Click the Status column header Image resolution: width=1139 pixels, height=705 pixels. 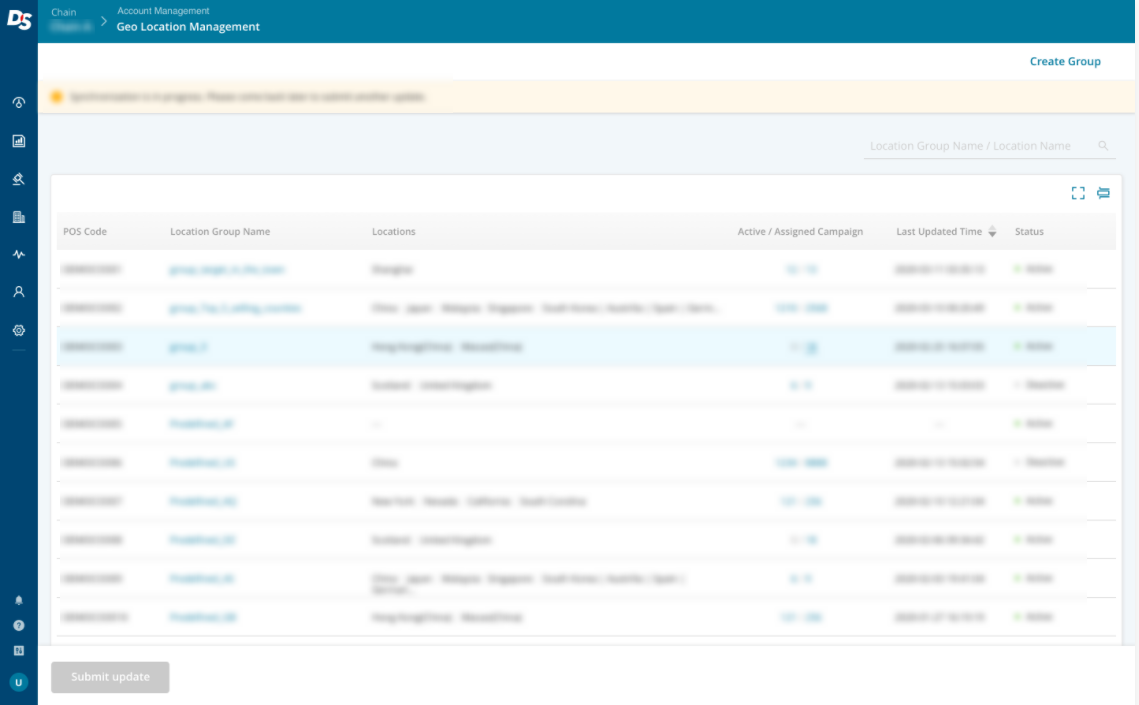coord(1029,232)
